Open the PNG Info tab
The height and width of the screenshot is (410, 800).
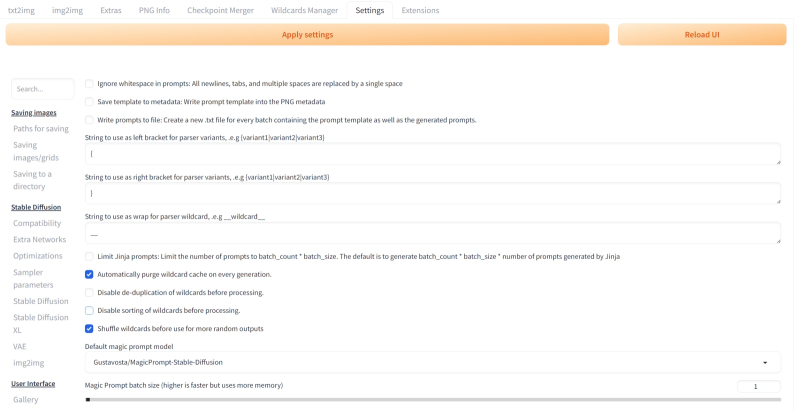pos(154,10)
